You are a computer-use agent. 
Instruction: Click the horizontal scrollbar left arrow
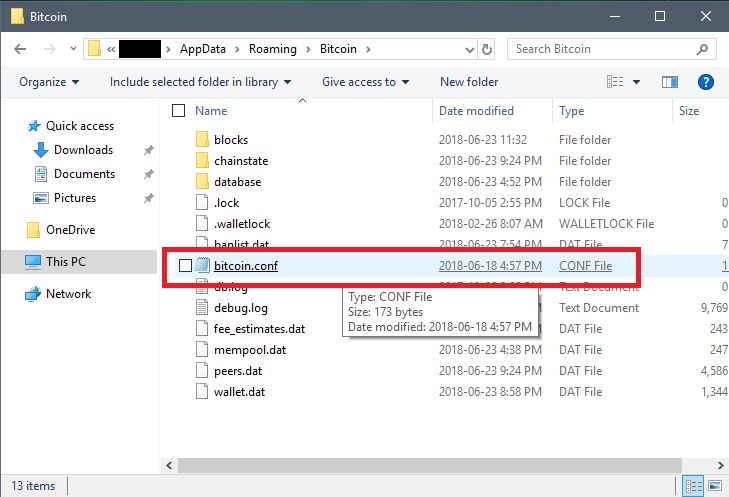pyautogui.click(x=169, y=465)
